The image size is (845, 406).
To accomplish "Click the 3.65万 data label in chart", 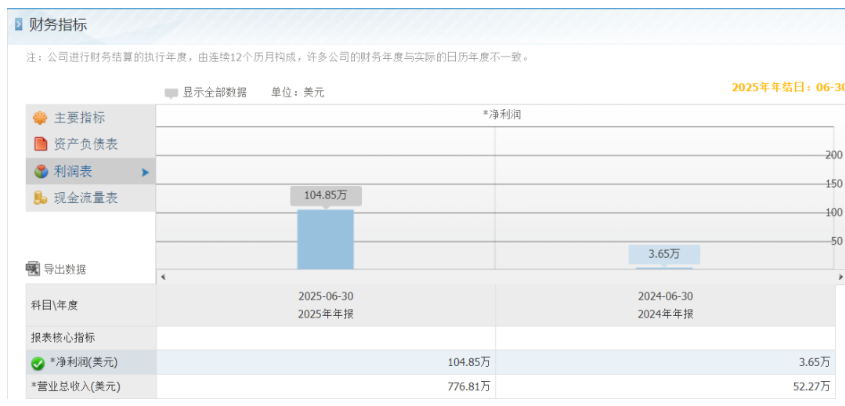I will click(664, 254).
